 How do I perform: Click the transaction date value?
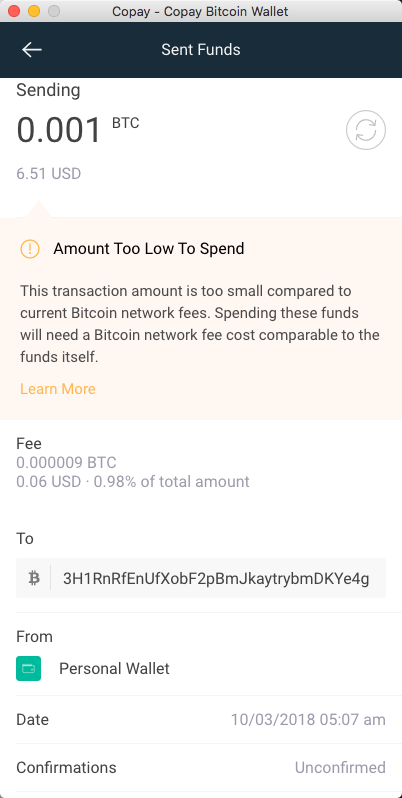point(308,720)
